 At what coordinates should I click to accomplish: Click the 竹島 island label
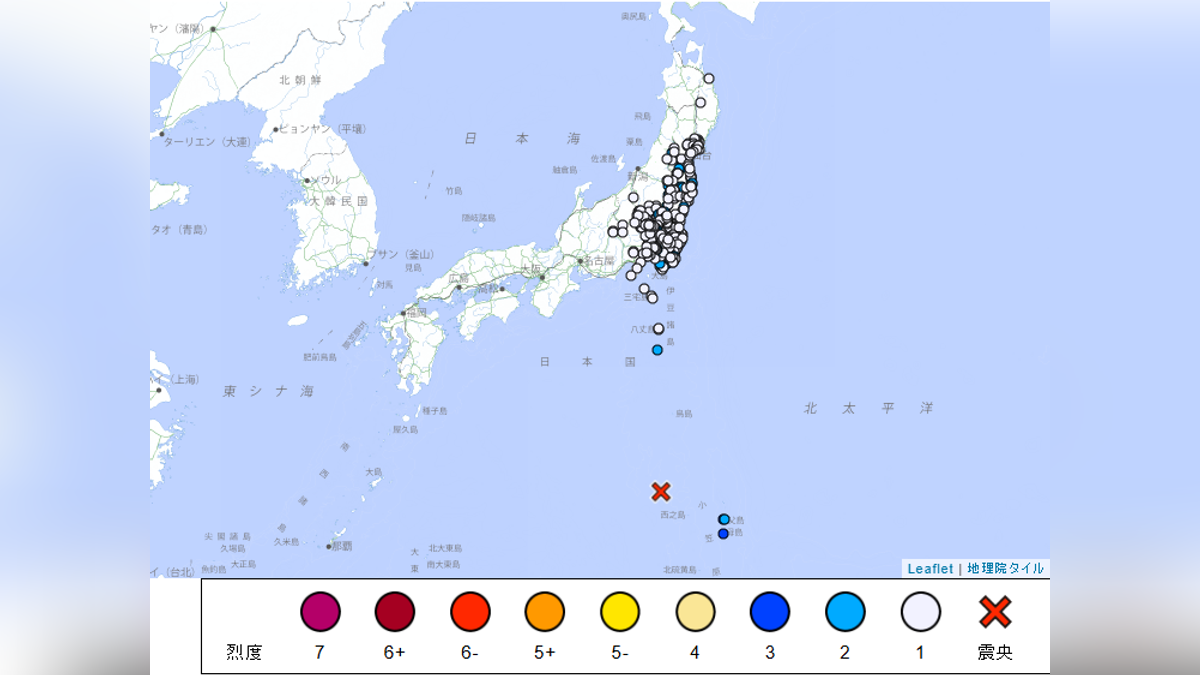(454, 190)
